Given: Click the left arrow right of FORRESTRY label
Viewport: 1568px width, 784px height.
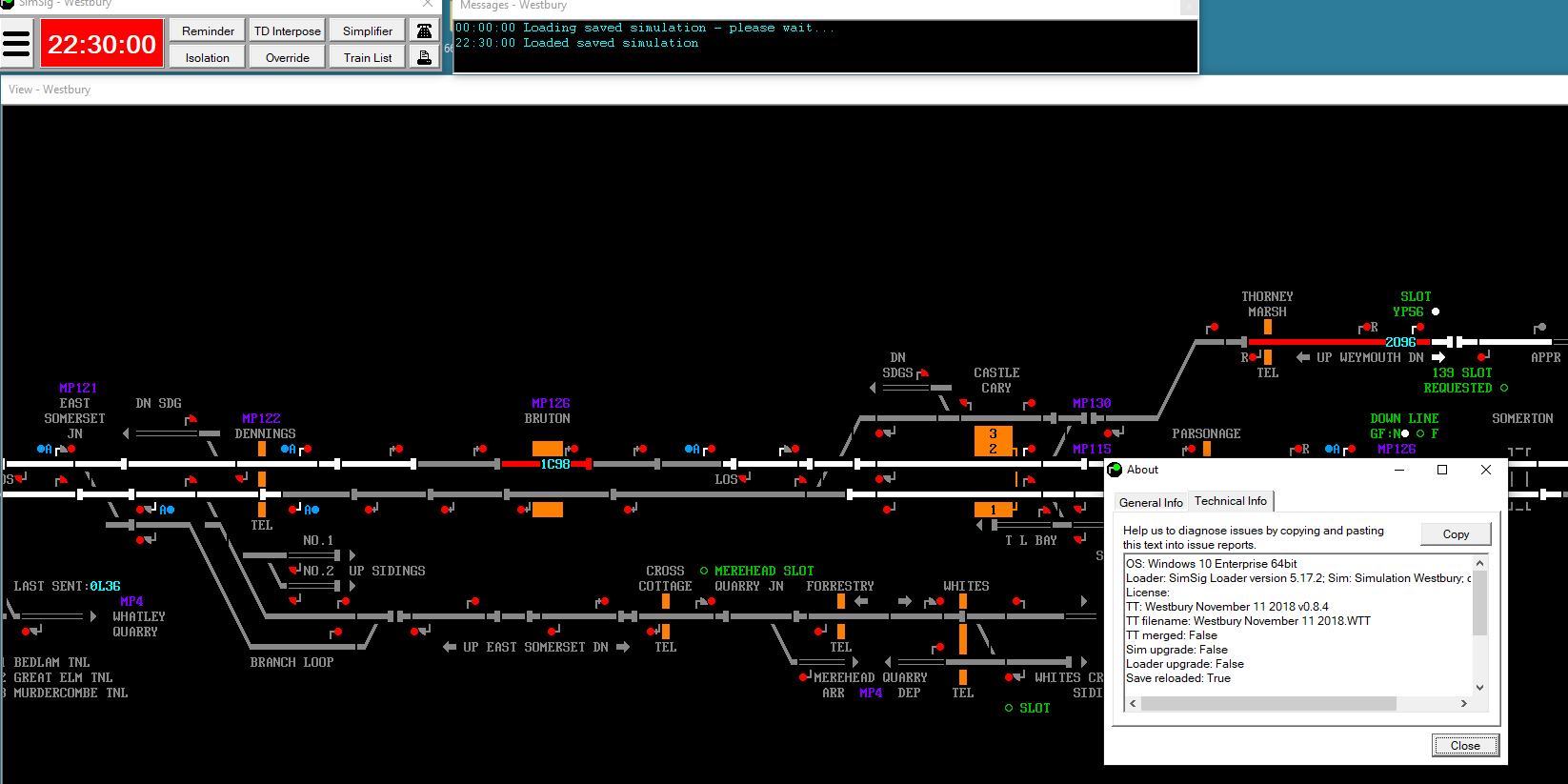Looking at the screenshot, I should click(x=861, y=601).
